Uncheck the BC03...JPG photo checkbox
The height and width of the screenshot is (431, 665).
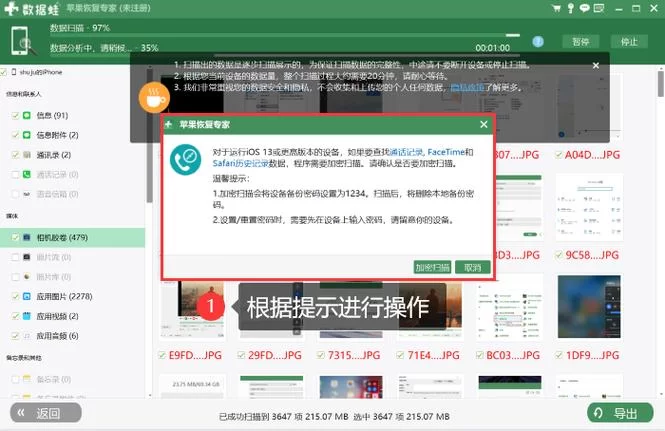coord(480,355)
